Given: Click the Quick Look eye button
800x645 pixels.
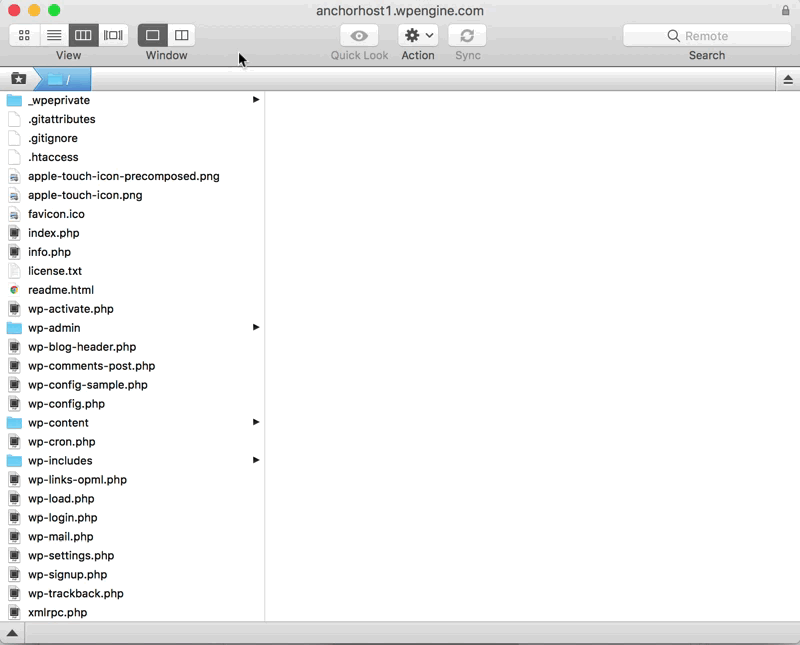Looking at the screenshot, I should pos(359,35).
